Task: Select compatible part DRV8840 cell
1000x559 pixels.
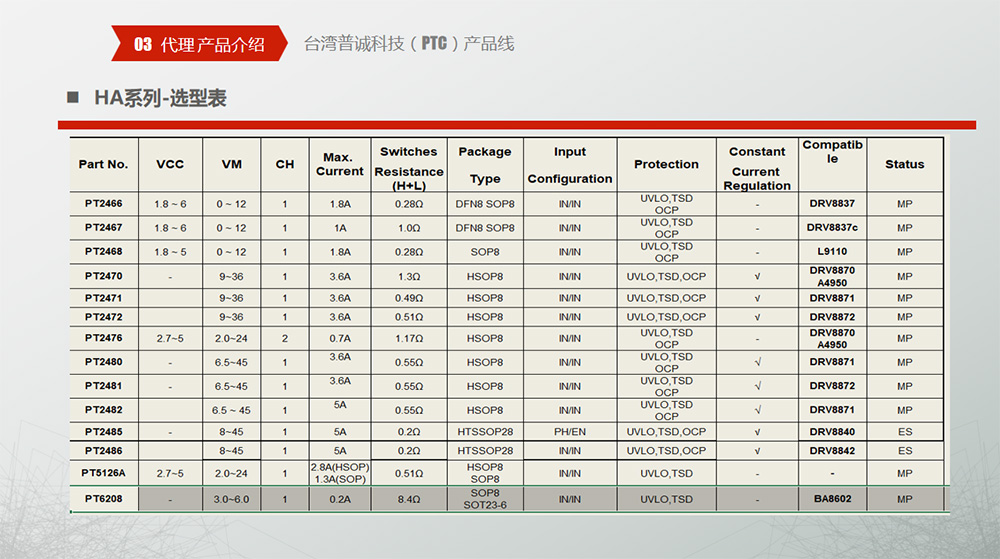Action: [x=832, y=432]
